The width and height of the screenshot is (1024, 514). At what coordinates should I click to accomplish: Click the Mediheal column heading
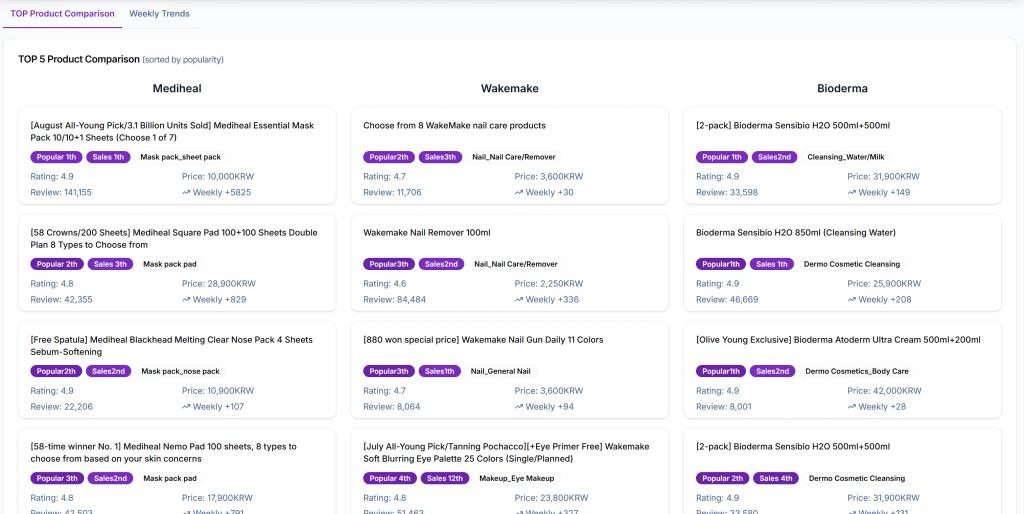tap(177, 88)
